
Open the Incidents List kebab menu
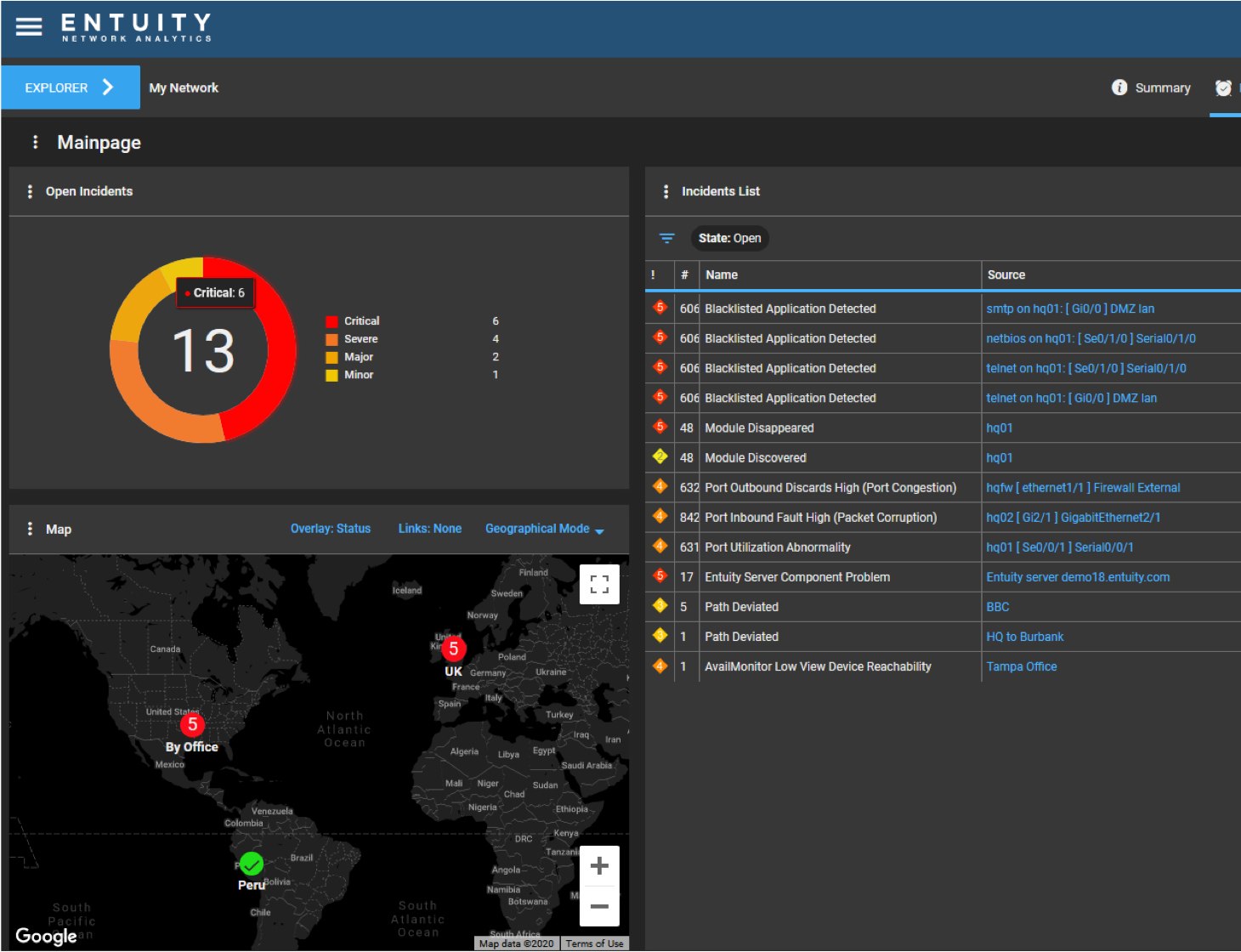(666, 191)
